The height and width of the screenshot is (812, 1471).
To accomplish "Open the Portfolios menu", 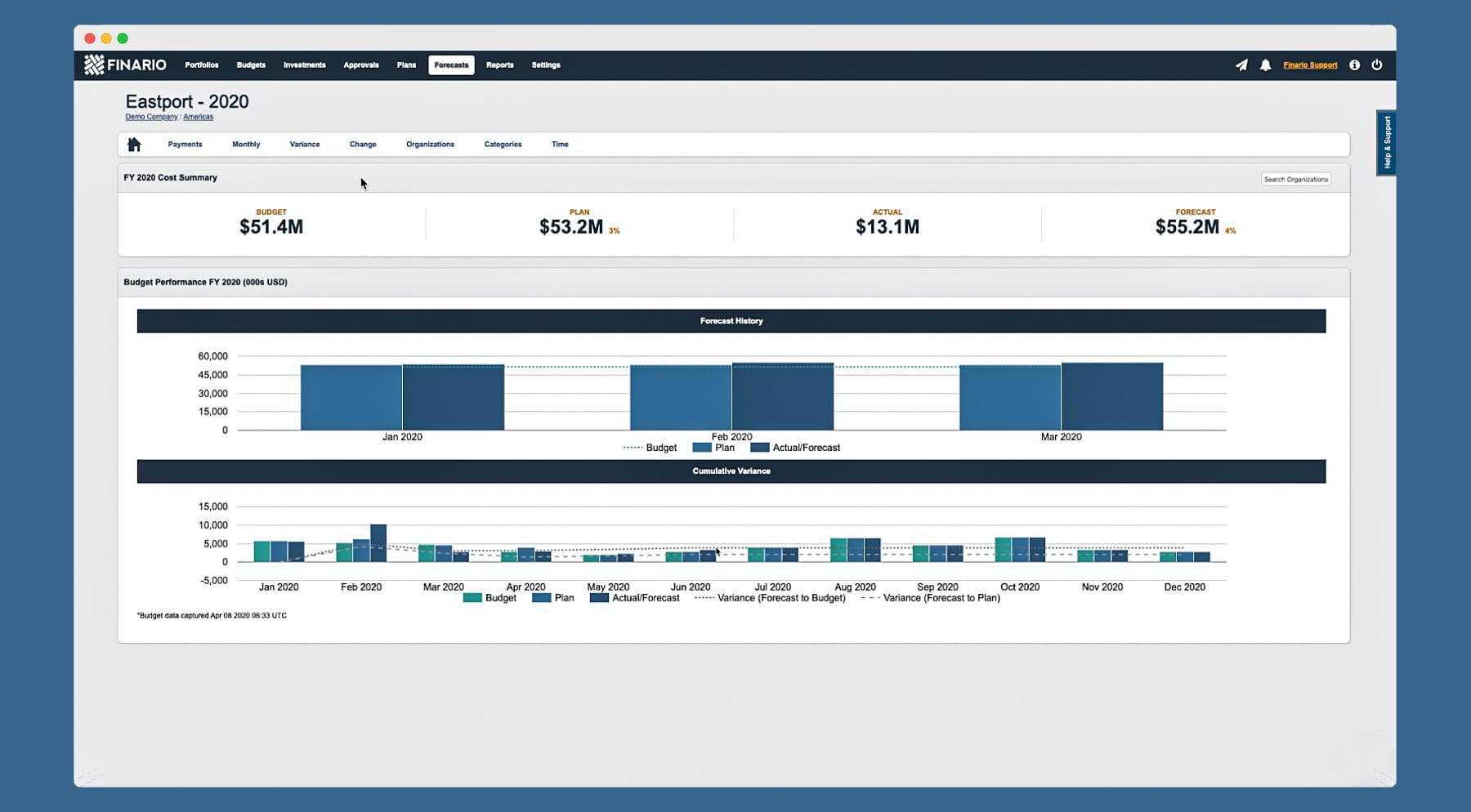I will 201,65.
